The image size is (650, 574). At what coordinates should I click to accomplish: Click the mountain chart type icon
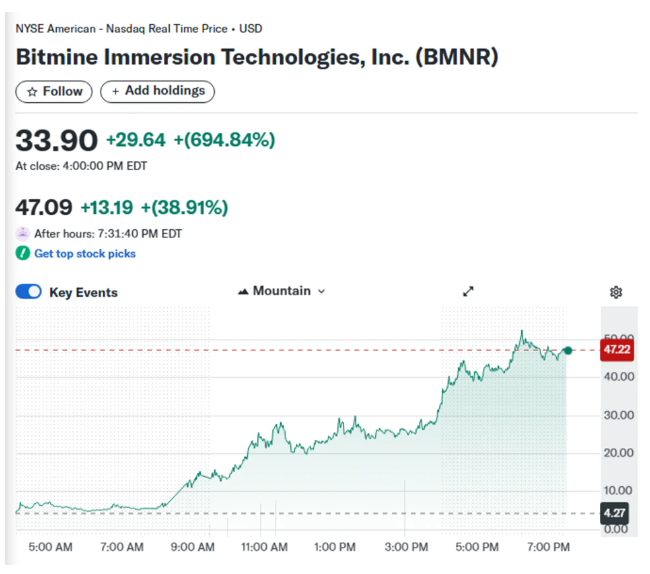tap(243, 291)
